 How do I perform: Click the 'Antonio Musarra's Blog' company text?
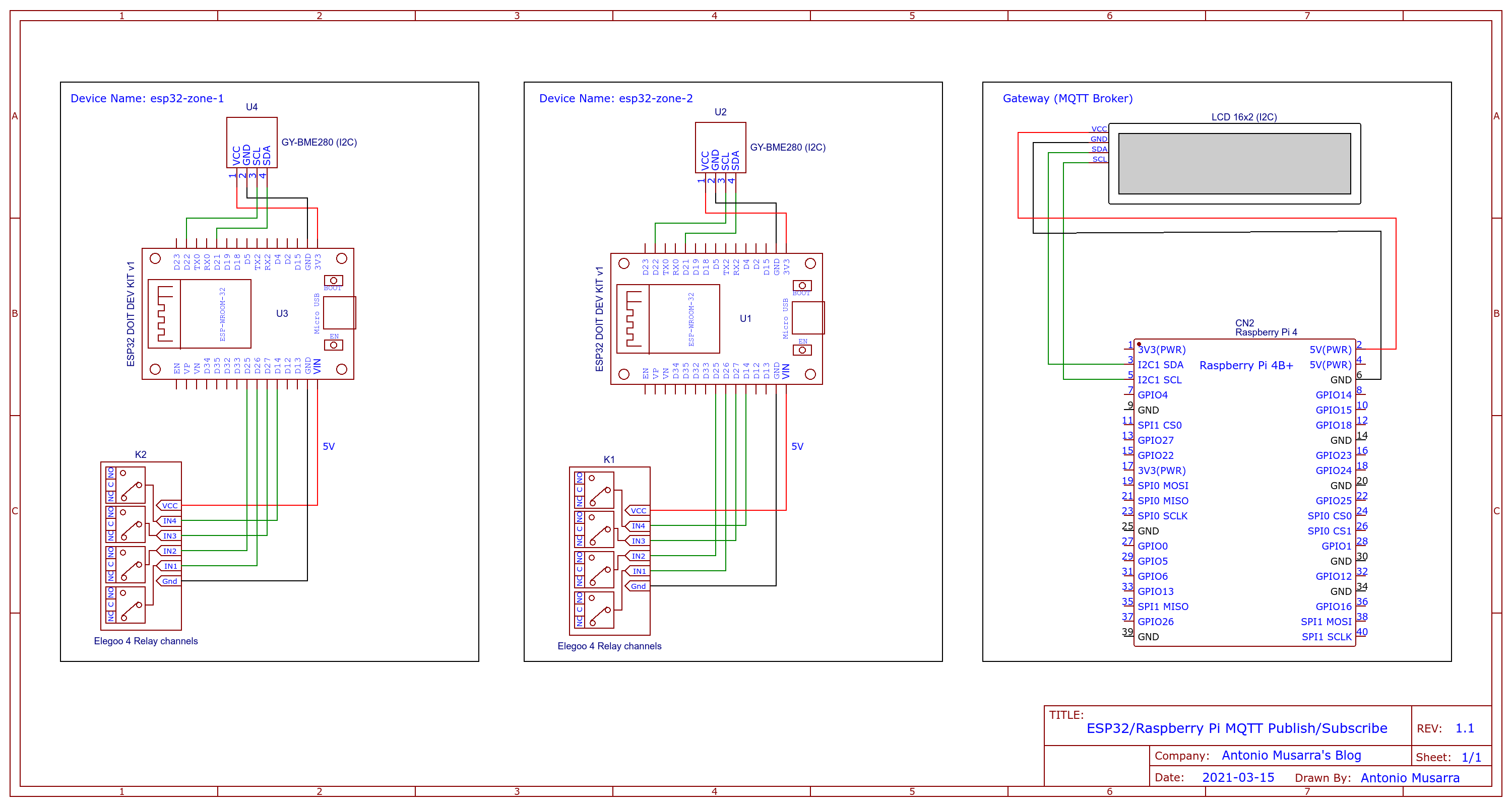[x=1291, y=756]
